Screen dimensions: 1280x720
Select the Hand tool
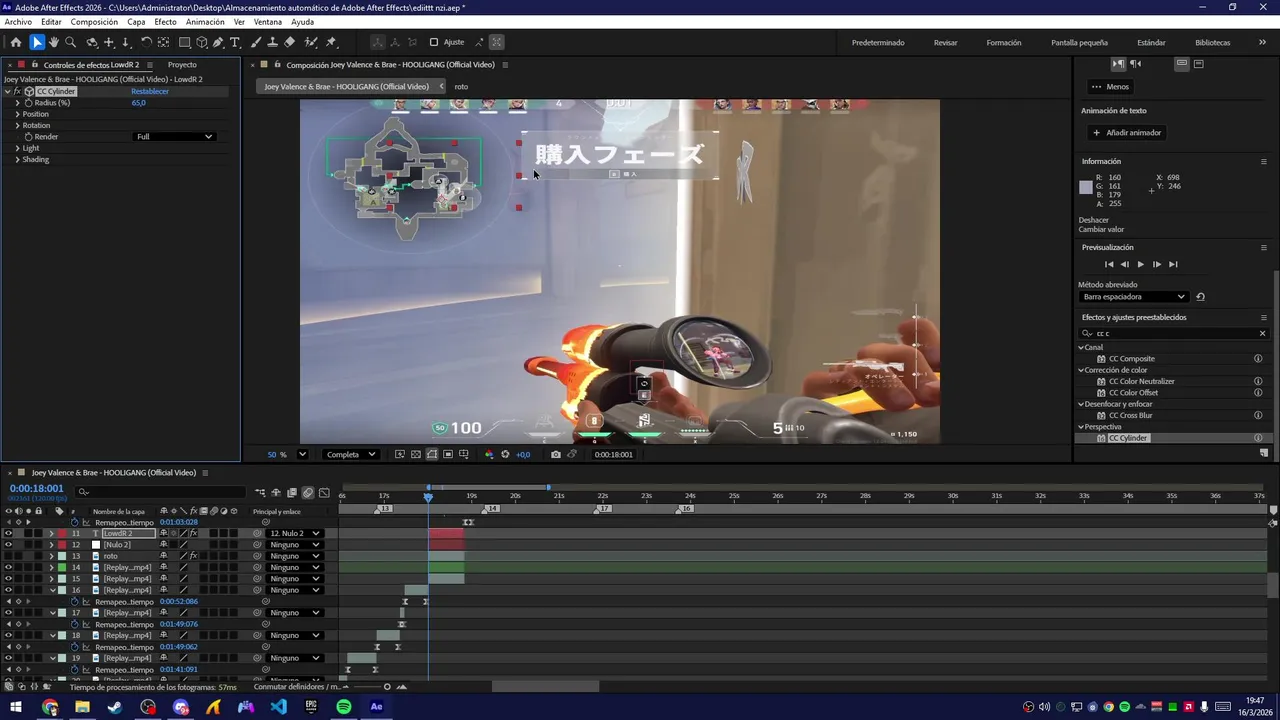point(54,42)
